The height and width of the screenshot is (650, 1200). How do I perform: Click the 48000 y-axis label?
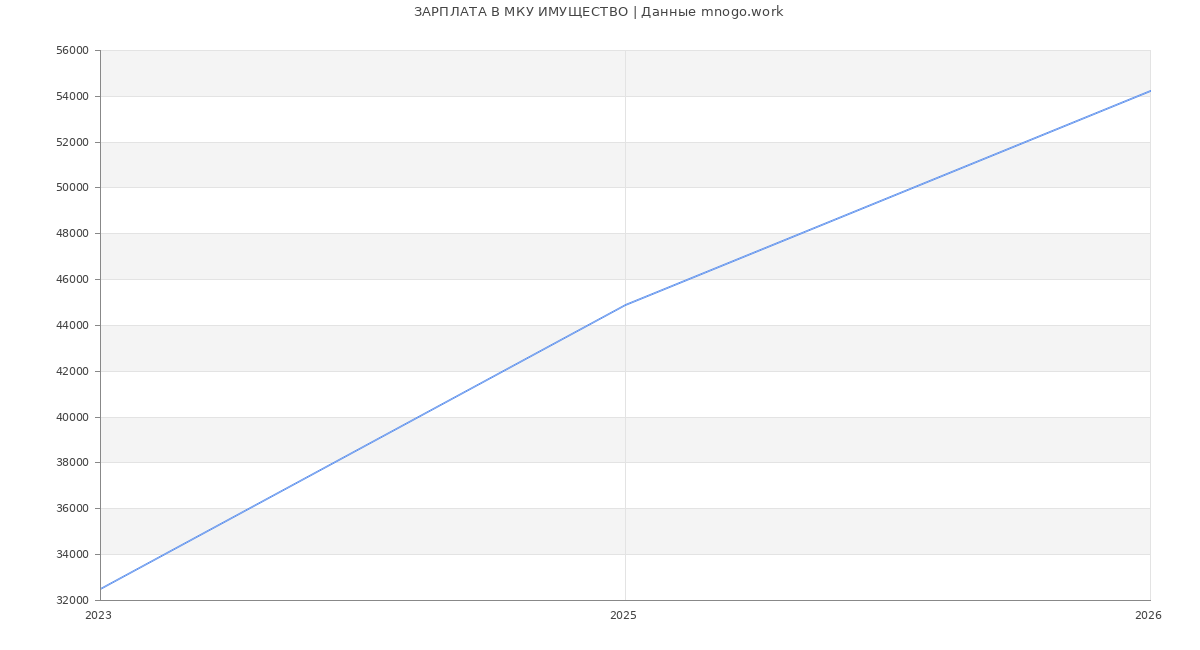[x=72, y=234]
